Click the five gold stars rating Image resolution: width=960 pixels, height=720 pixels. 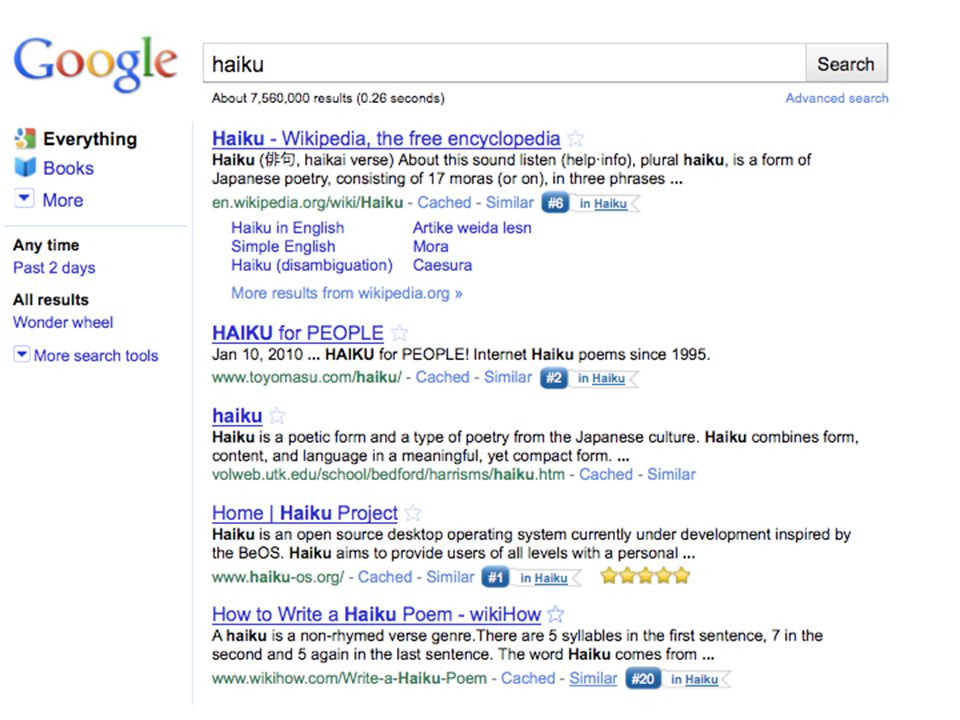click(x=645, y=576)
